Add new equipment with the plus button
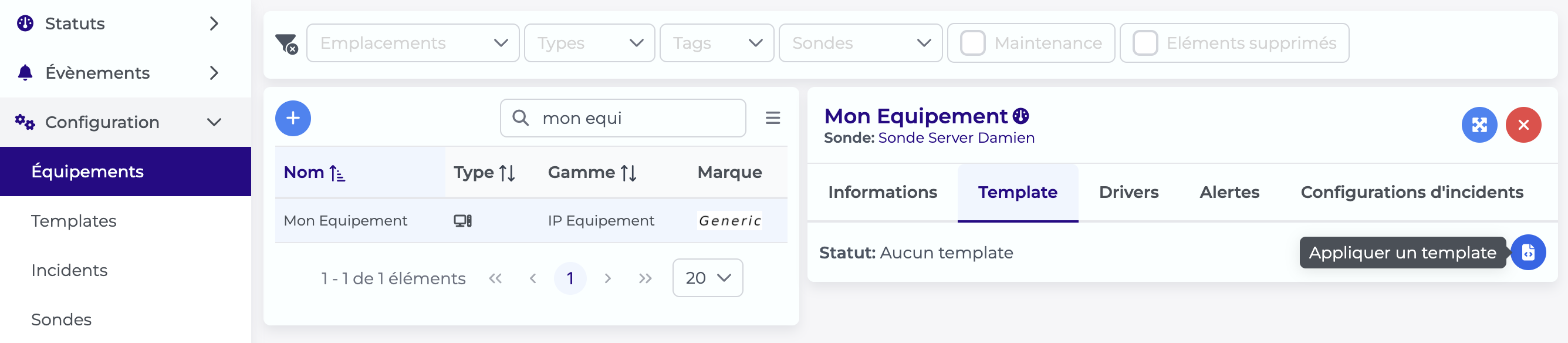 coord(293,118)
